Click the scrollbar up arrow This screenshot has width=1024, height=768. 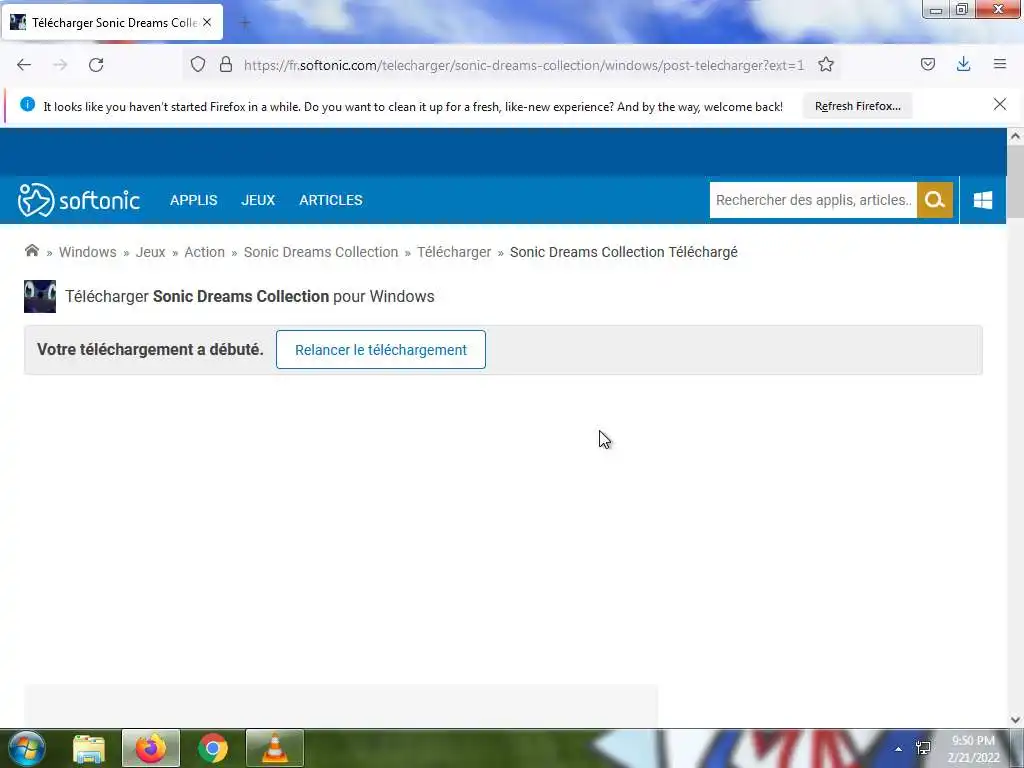click(x=1015, y=136)
